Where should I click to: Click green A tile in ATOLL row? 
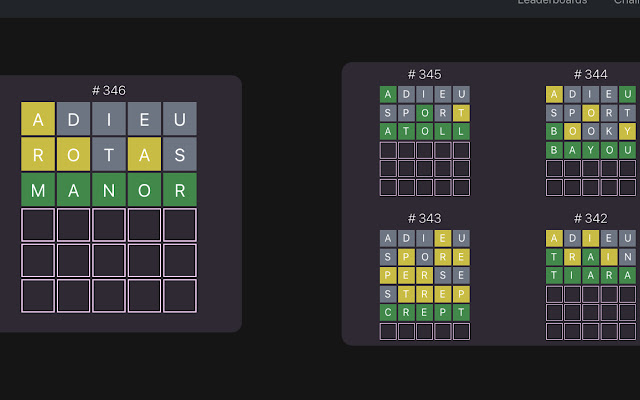[388, 131]
